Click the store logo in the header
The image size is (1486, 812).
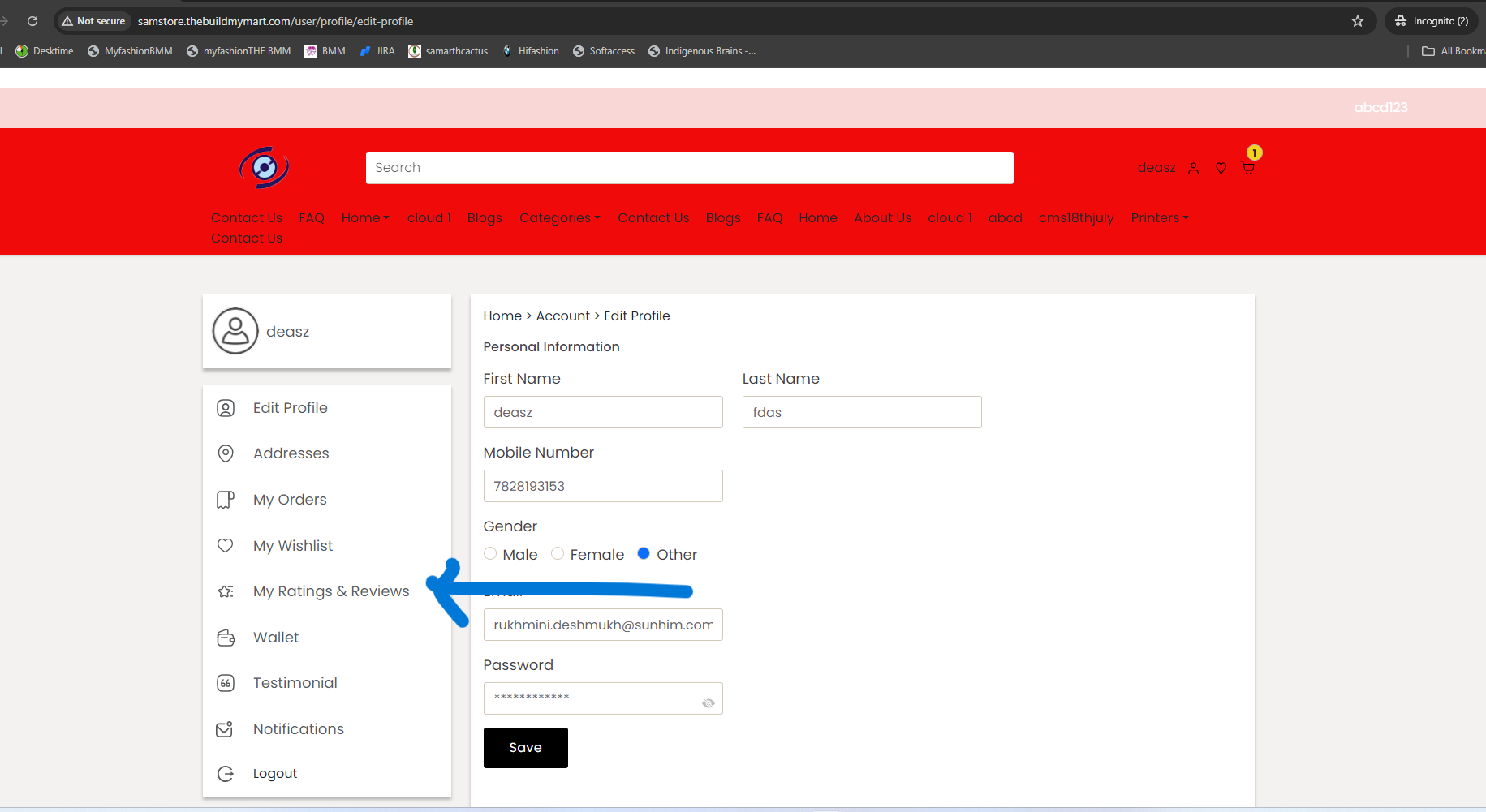[264, 168]
